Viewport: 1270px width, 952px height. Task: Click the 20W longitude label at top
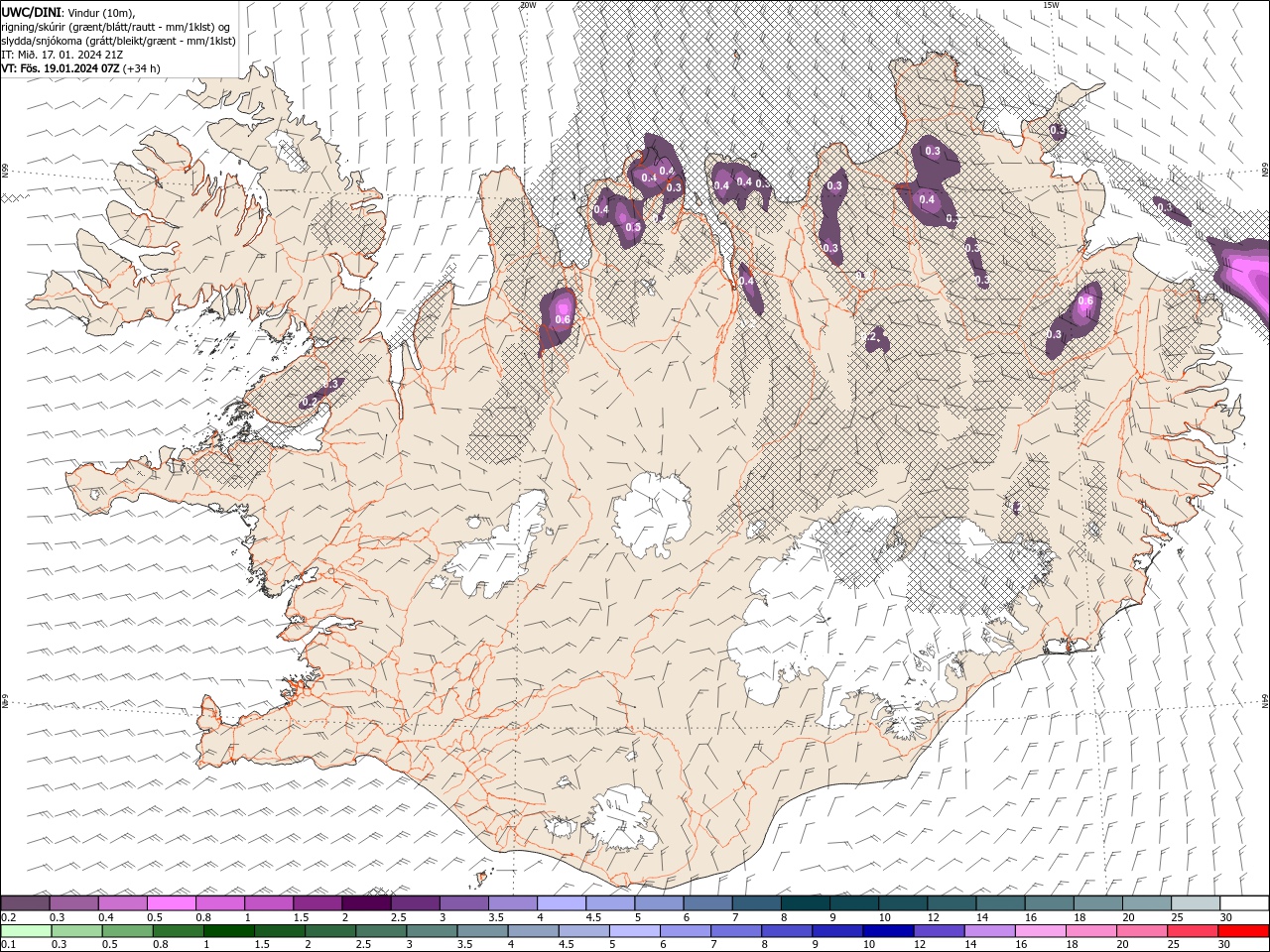click(528, 5)
